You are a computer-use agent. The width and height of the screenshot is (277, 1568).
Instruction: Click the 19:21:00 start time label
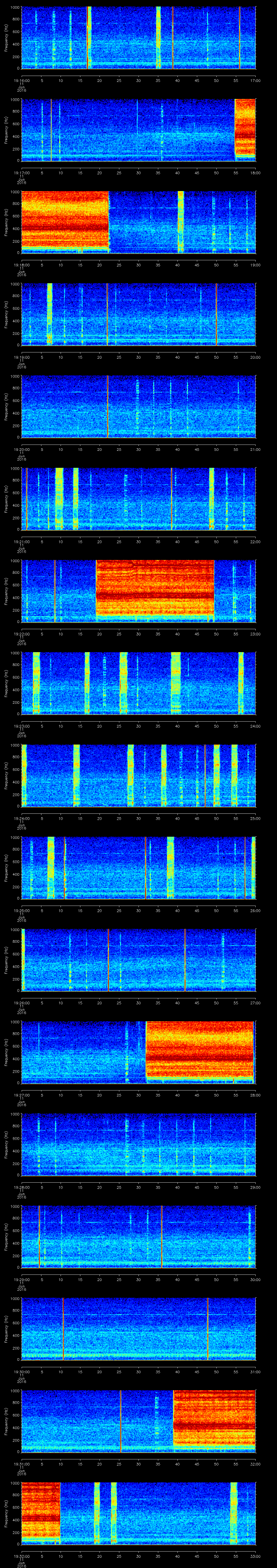pos(22,542)
